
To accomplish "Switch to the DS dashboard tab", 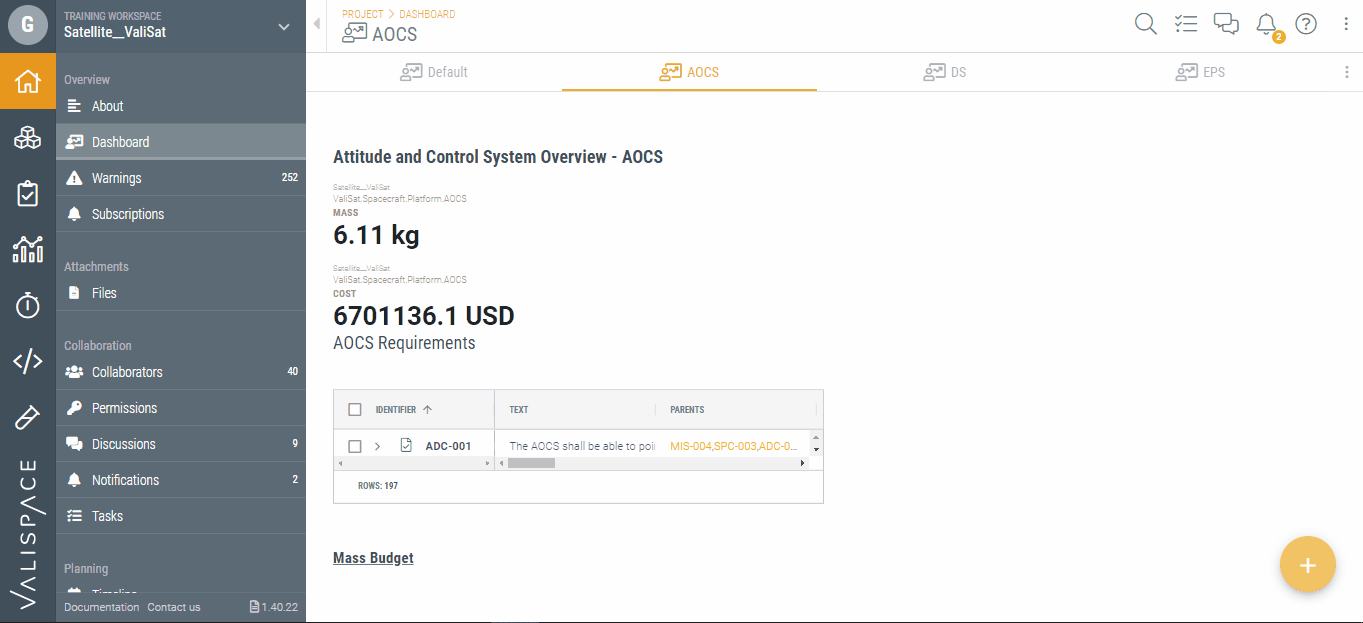I will [x=945, y=72].
